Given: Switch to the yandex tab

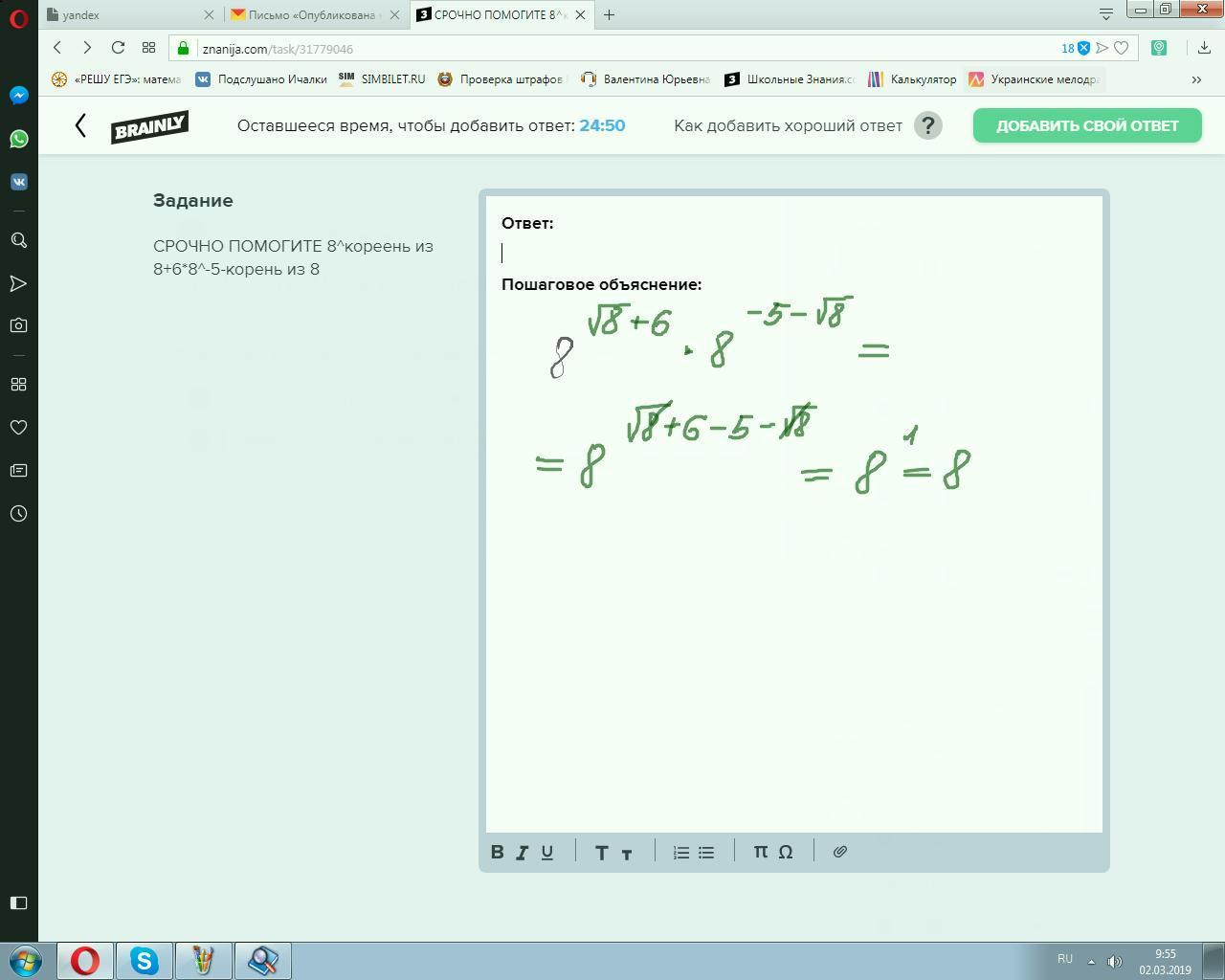Looking at the screenshot, I should (x=131, y=14).
